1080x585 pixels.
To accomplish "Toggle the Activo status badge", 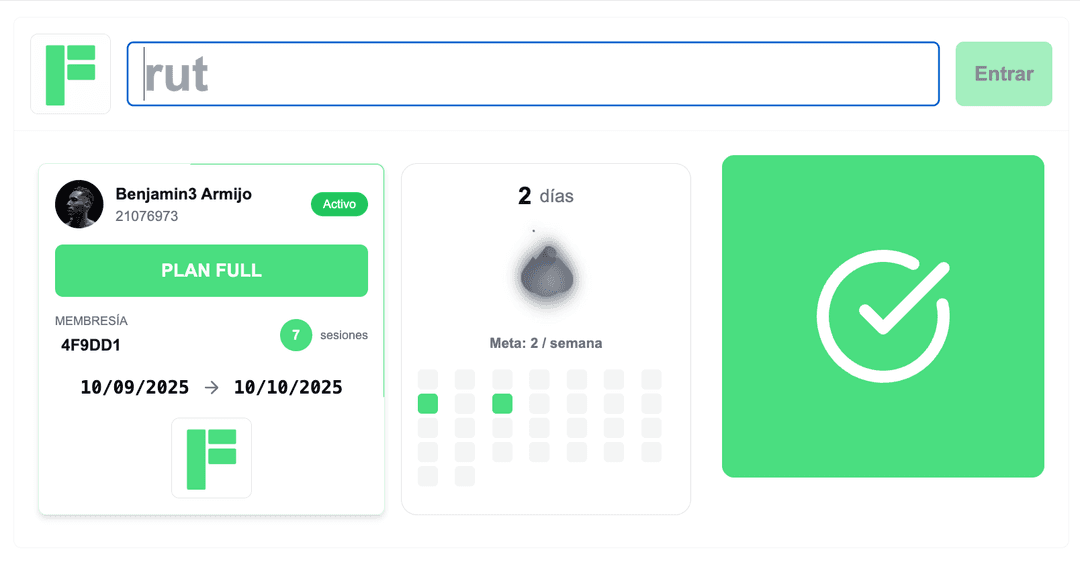I will 339,204.
